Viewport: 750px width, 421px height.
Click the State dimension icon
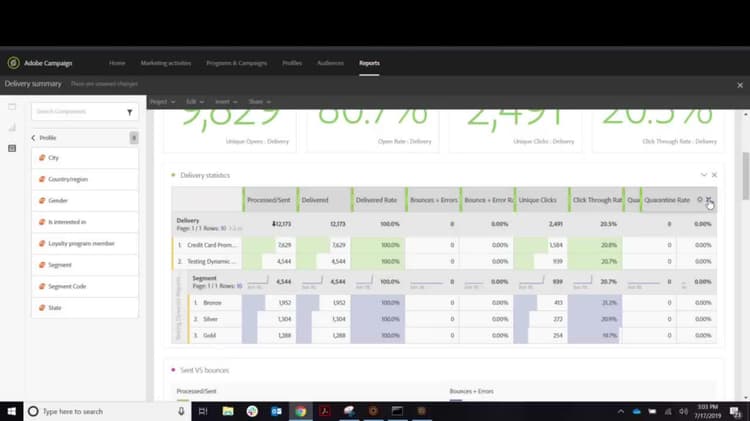point(42,308)
